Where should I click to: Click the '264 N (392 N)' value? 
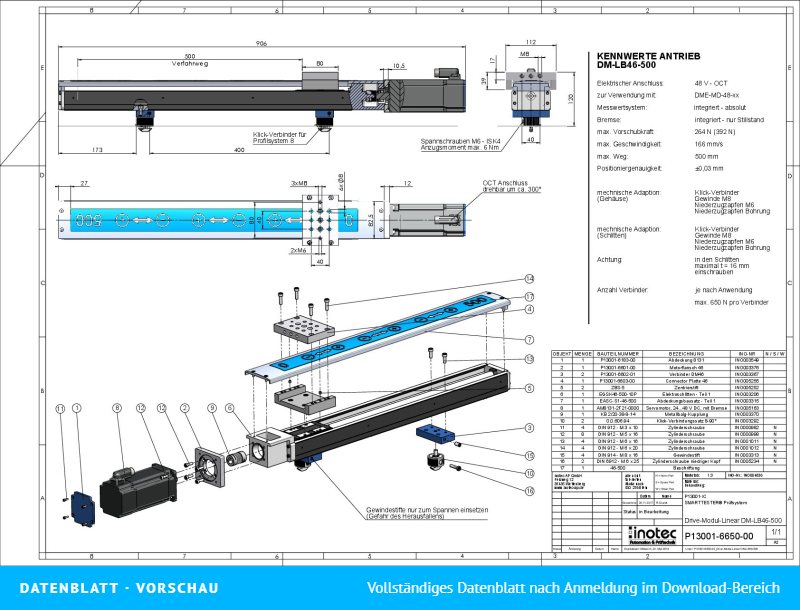click(x=715, y=132)
